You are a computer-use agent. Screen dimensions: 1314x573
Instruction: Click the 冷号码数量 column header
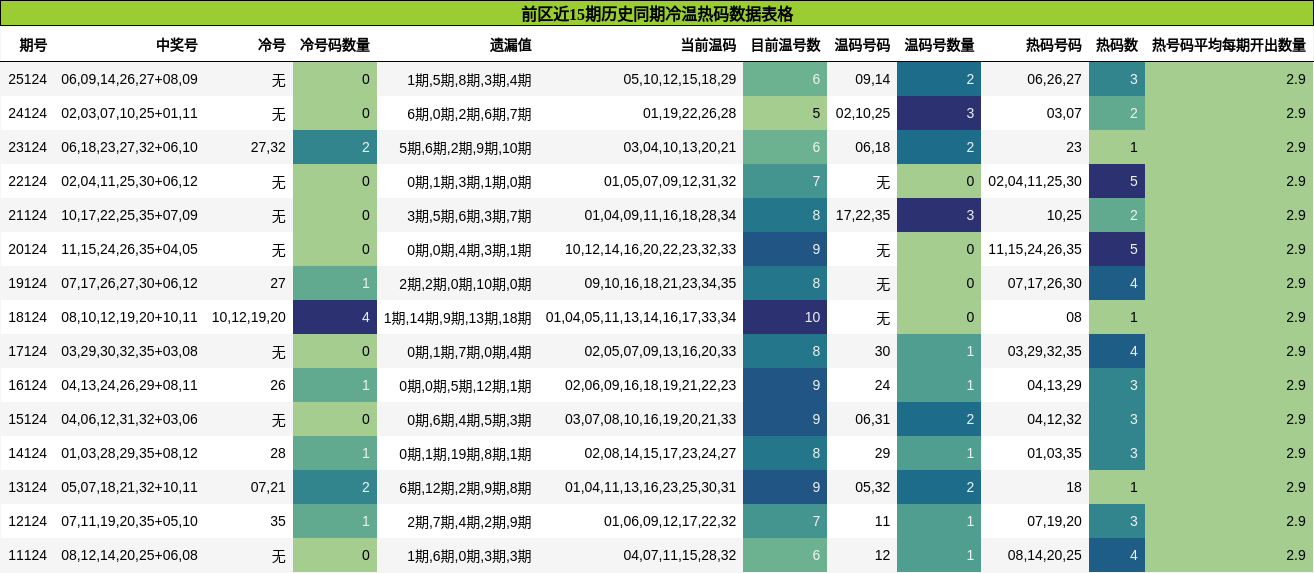click(335, 45)
